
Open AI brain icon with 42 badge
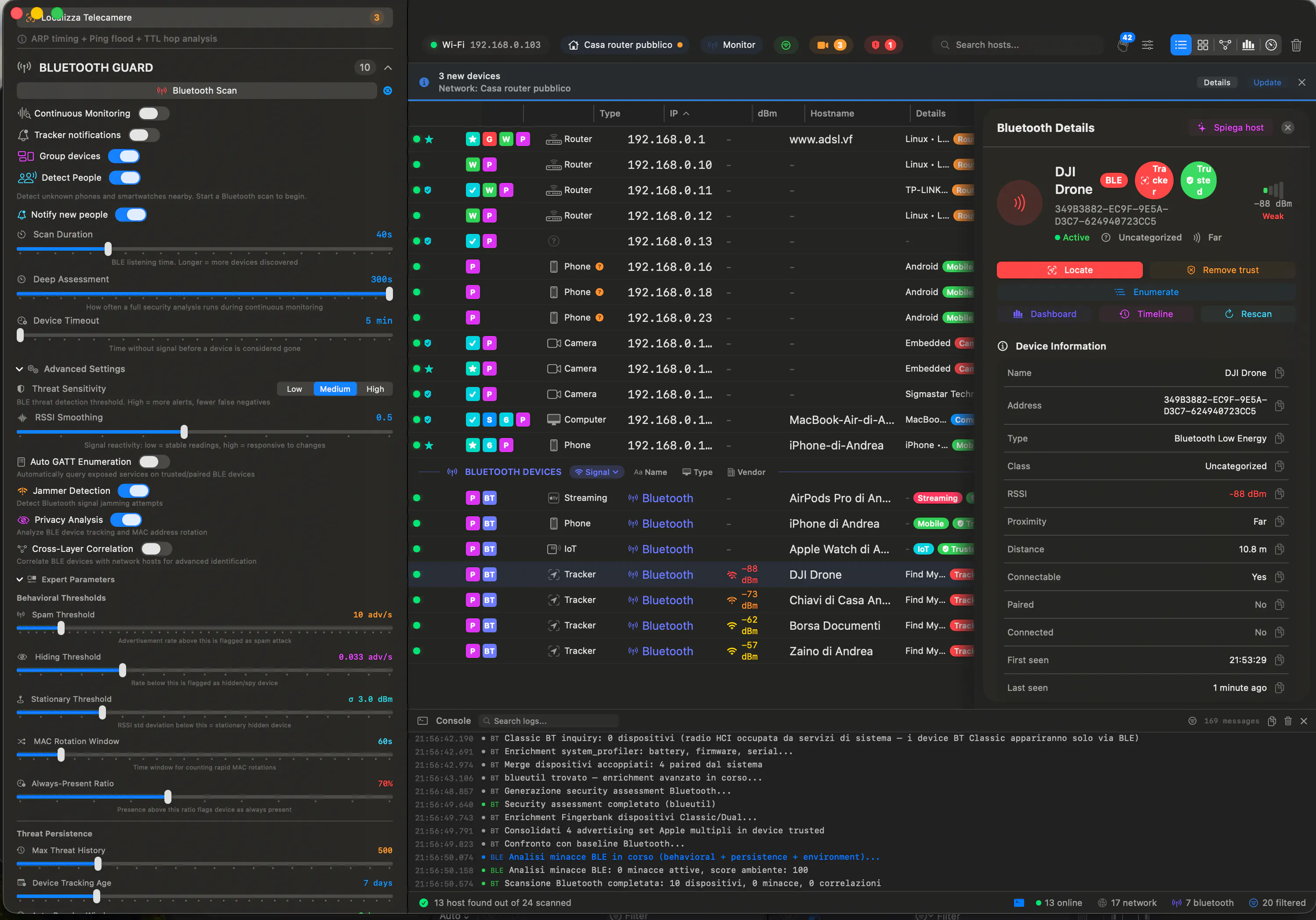click(x=1123, y=44)
